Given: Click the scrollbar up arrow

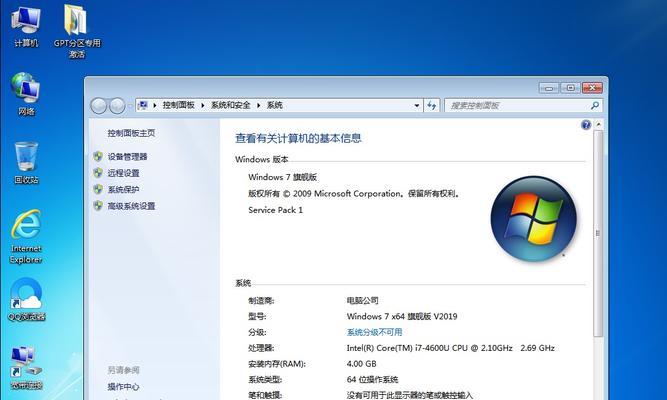Looking at the screenshot, I should pyautogui.click(x=598, y=125).
